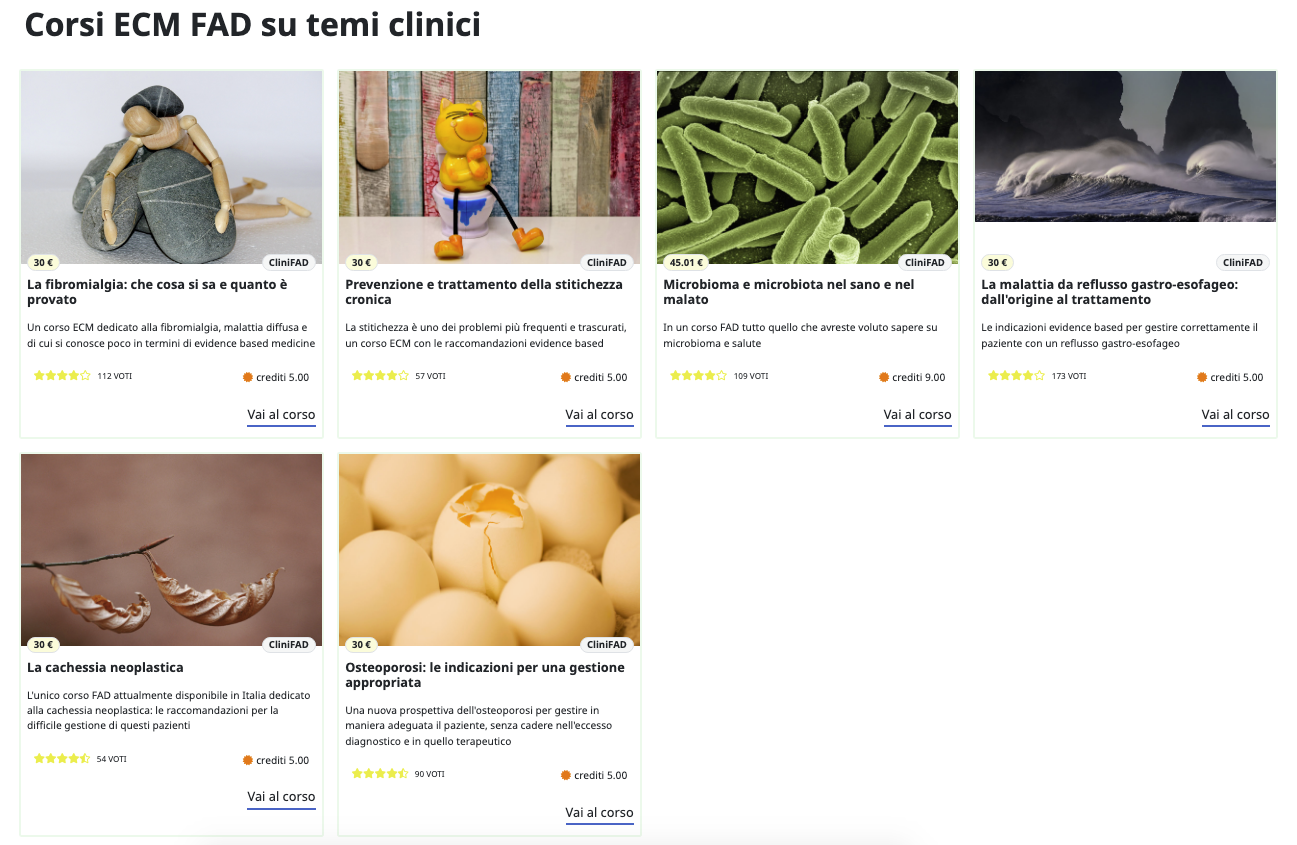Click the 45.01 € price badge
1297x845 pixels.
(687, 263)
